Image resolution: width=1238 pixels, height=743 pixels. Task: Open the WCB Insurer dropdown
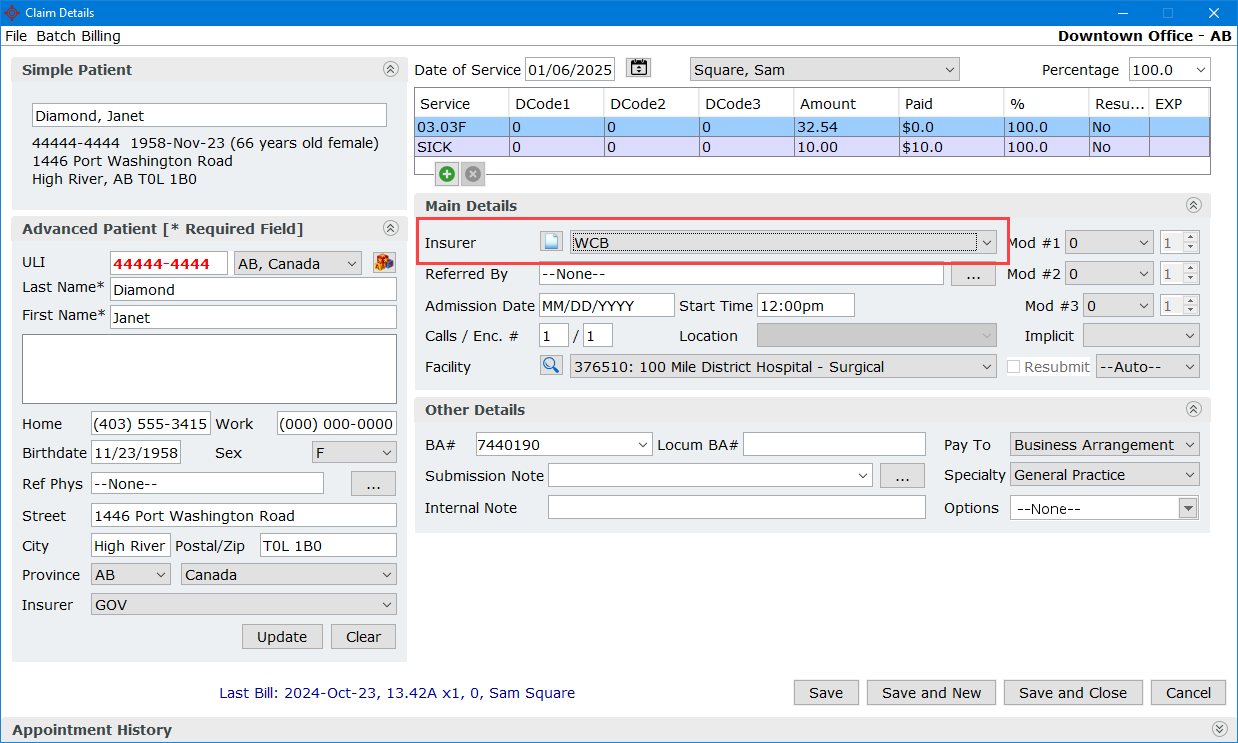point(986,242)
